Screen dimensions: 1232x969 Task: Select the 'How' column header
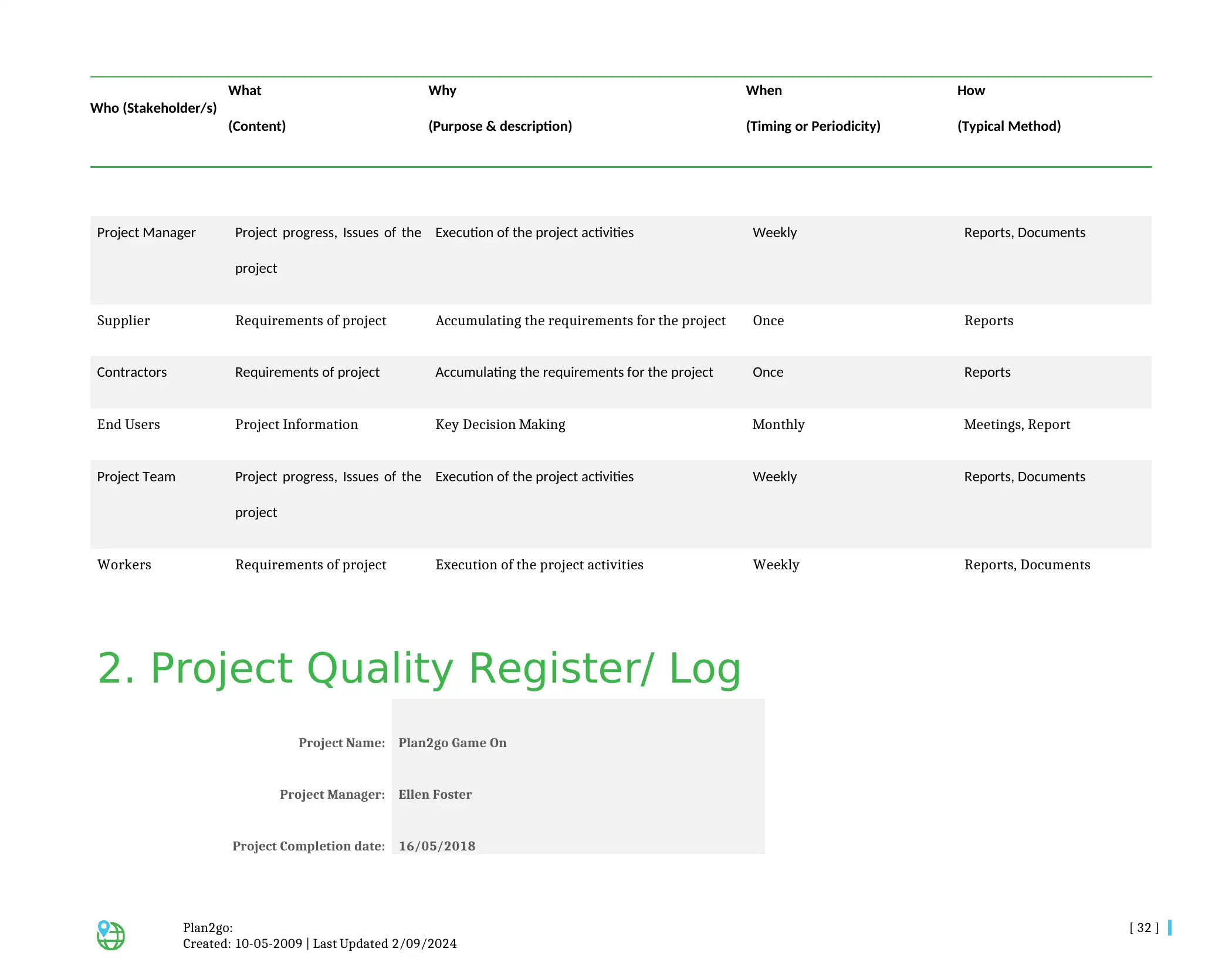click(x=971, y=90)
